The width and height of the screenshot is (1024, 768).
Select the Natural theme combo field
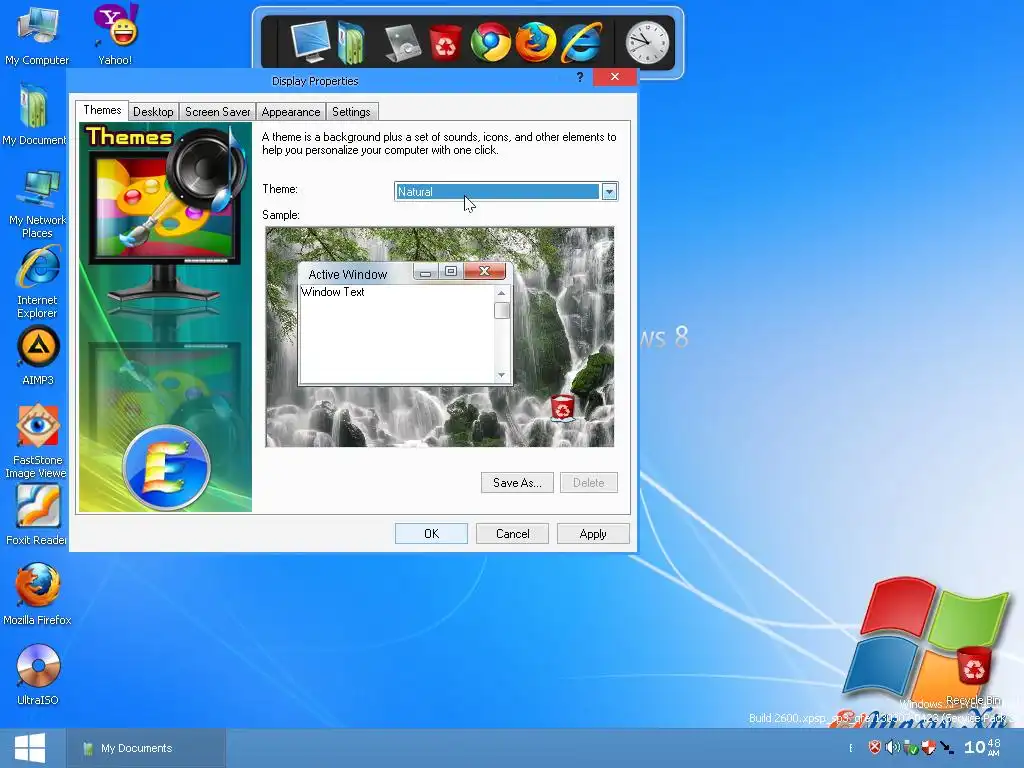pos(506,191)
